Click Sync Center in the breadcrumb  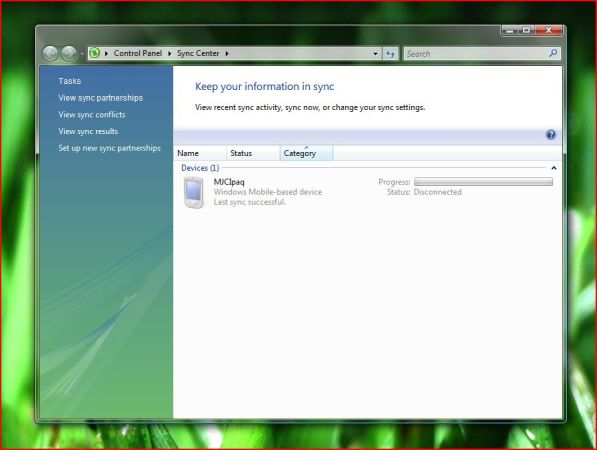click(x=198, y=53)
